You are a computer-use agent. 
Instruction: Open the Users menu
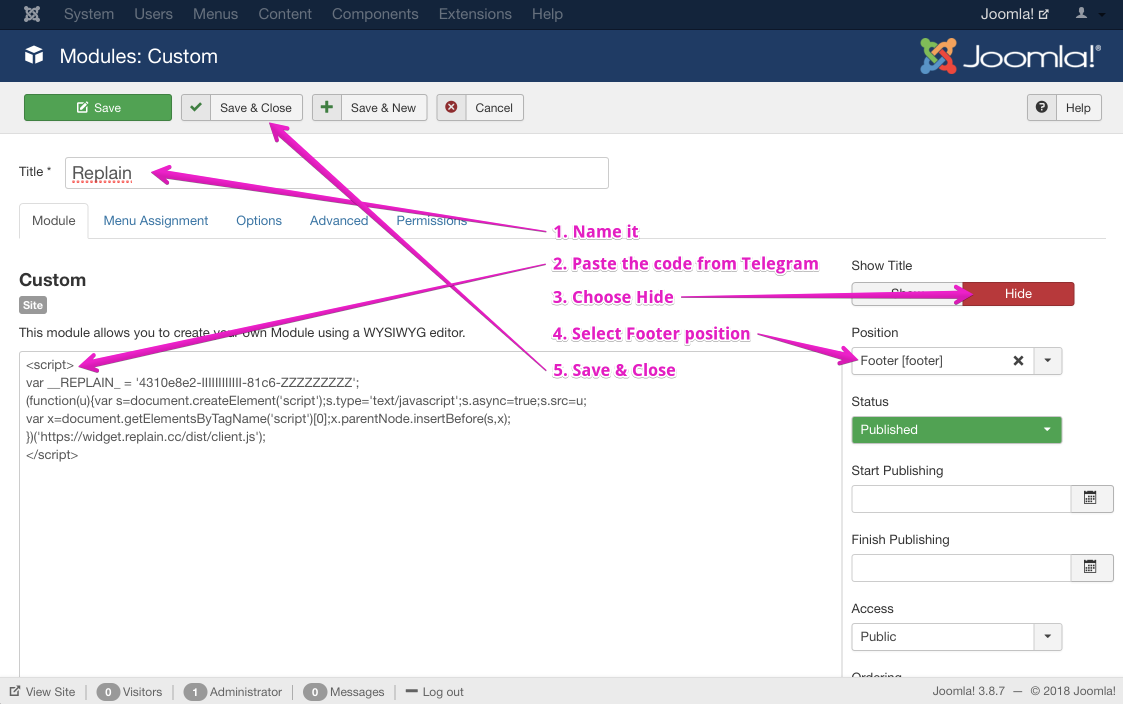[x=153, y=14]
